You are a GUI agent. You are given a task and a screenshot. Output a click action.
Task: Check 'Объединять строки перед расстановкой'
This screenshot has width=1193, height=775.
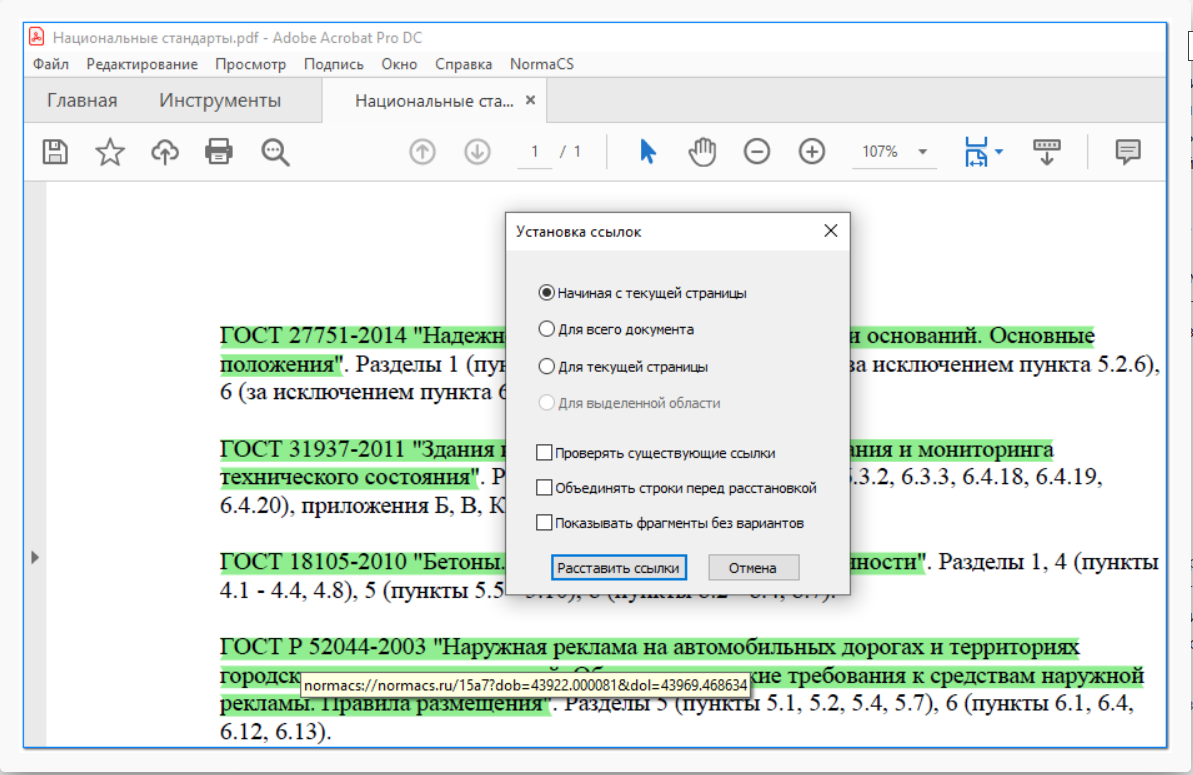[x=545, y=487]
